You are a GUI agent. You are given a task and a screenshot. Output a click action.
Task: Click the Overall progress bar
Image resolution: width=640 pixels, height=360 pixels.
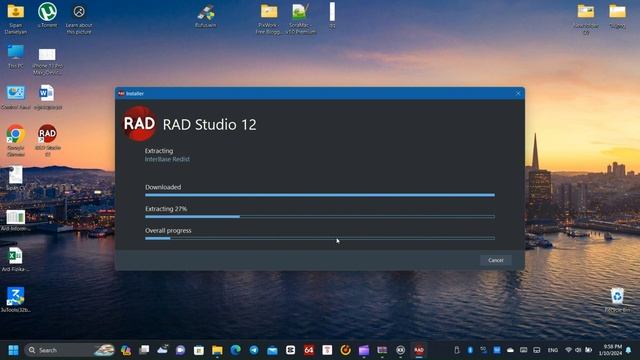[320, 238]
